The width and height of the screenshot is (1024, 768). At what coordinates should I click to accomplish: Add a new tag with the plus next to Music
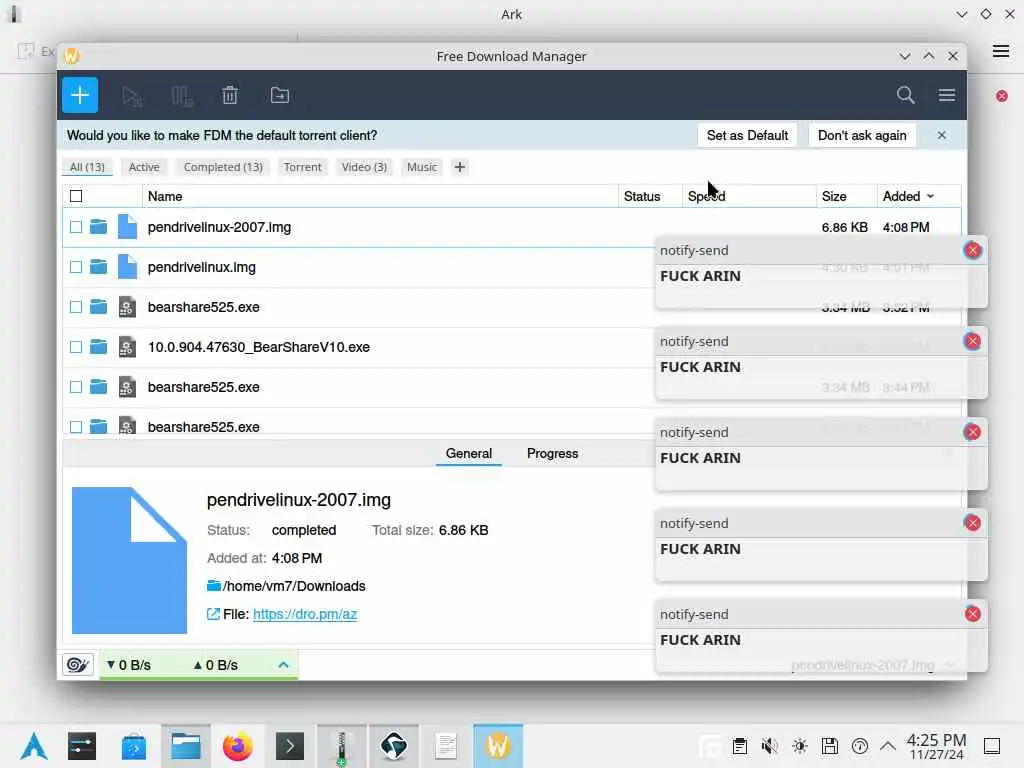tap(460, 167)
